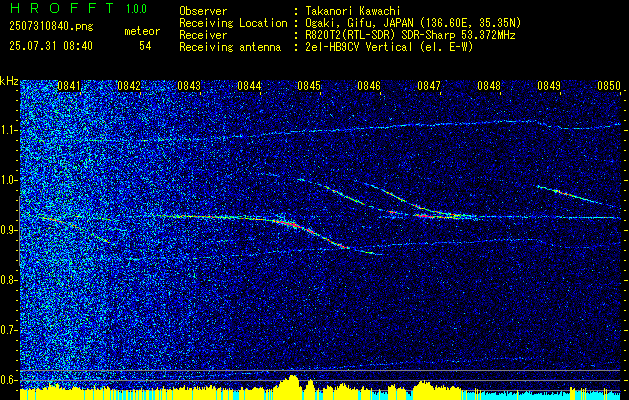Click the 0846 time marker
The height and width of the screenshot is (400, 629).
369,86
